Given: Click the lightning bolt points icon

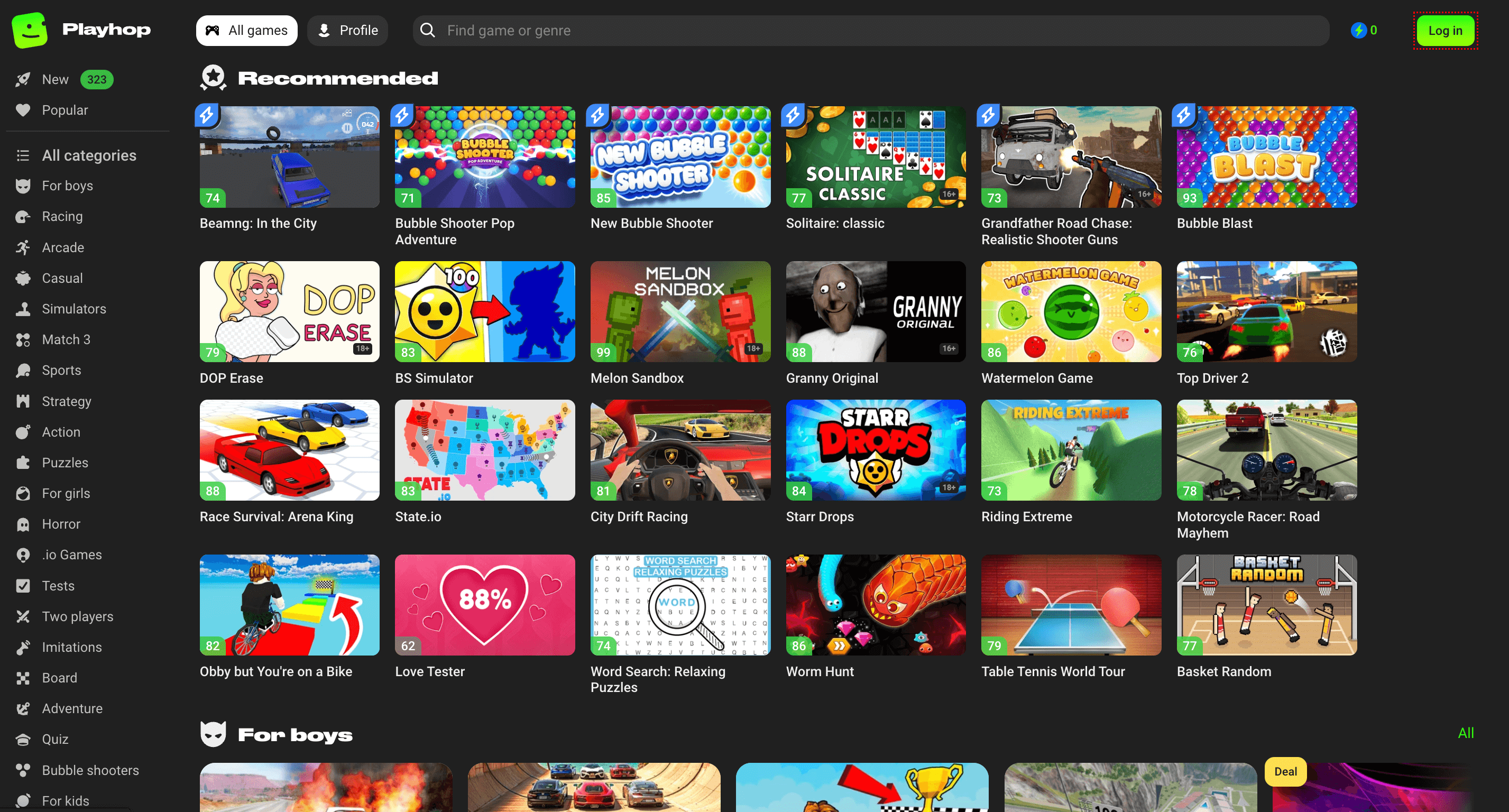Looking at the screenshot, I should click(x=1358, y=31).
